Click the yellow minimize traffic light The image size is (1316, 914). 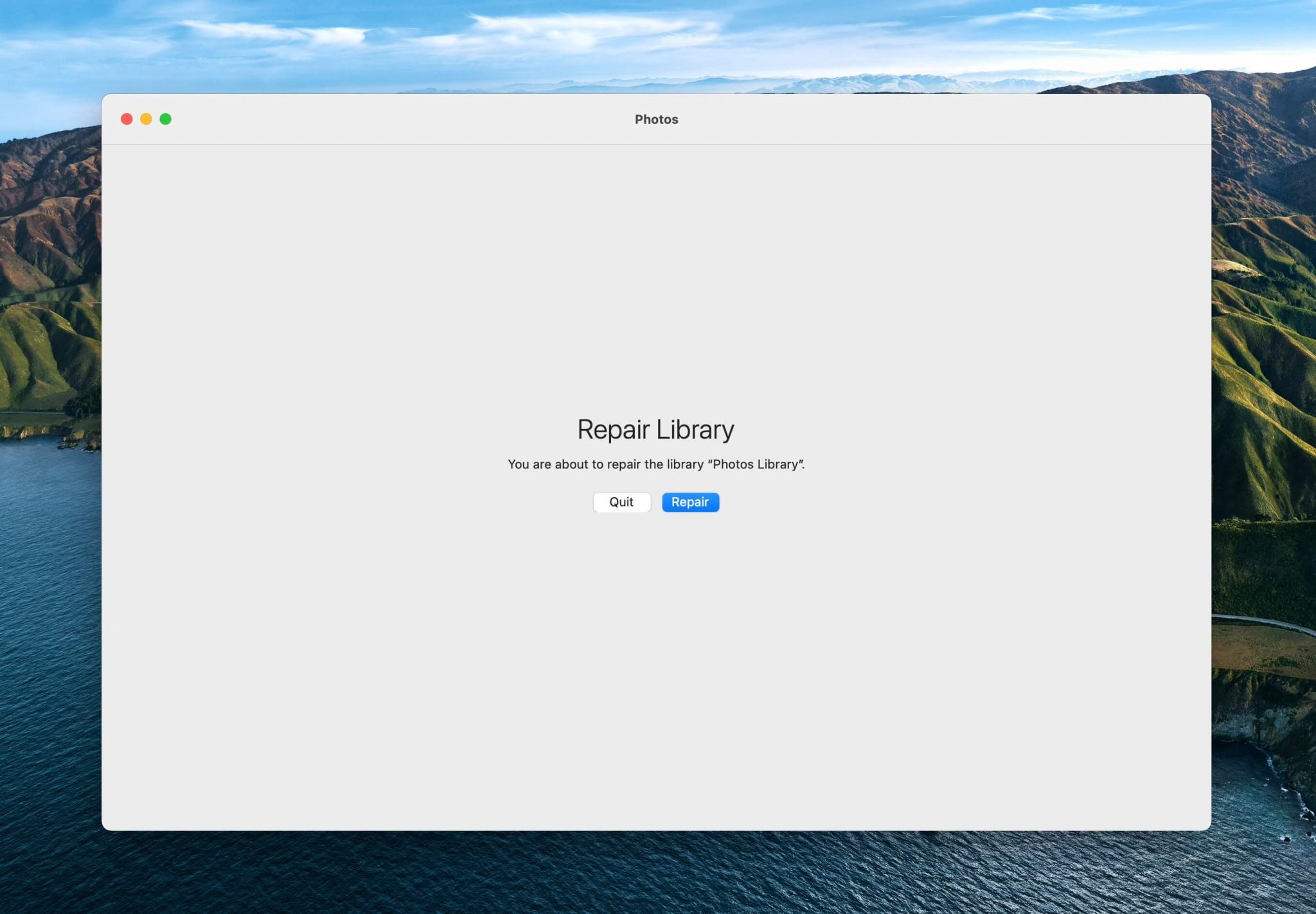pos(147,119)
